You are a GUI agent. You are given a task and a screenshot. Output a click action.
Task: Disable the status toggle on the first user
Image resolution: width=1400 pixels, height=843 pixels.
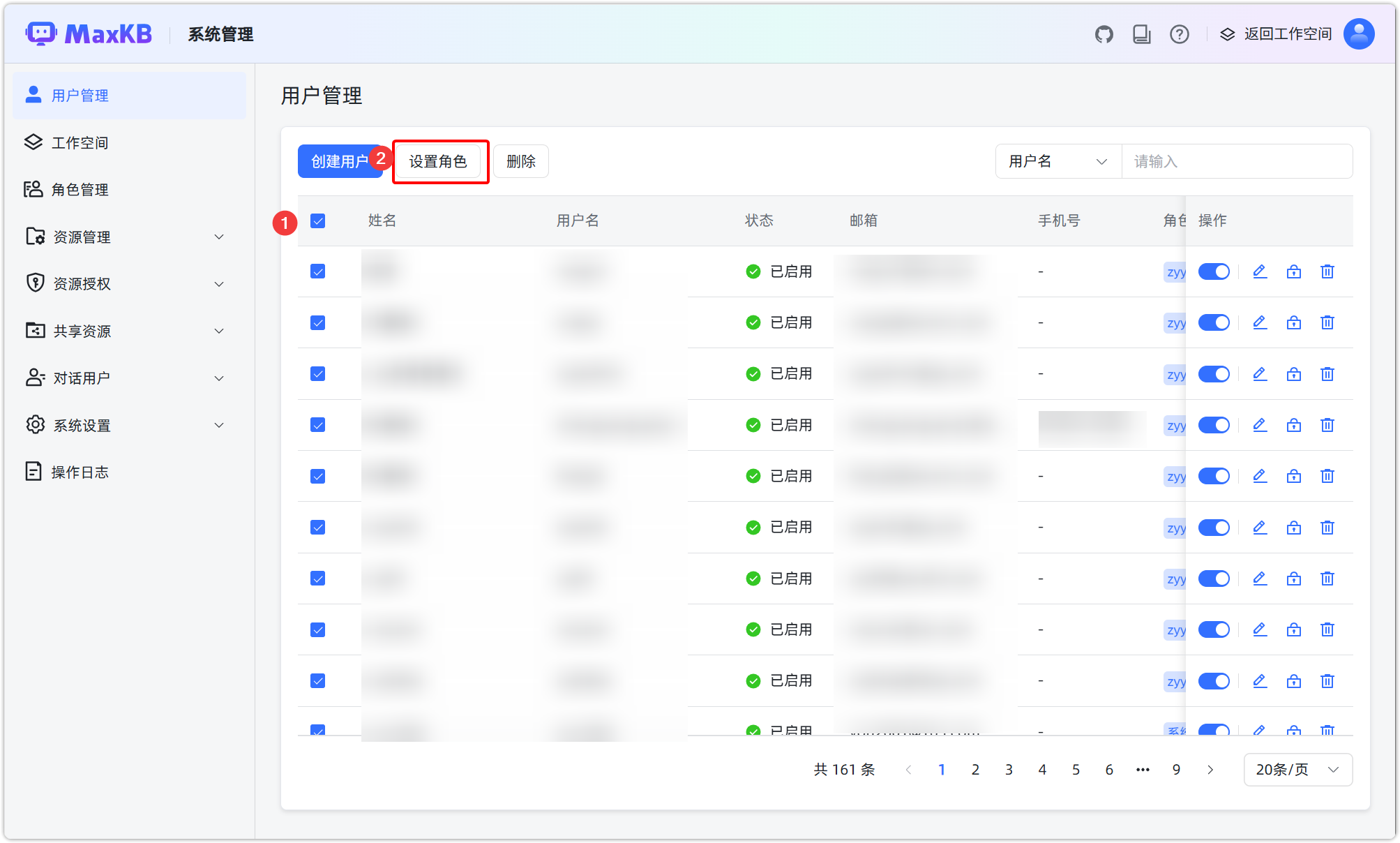(1214, 271)
